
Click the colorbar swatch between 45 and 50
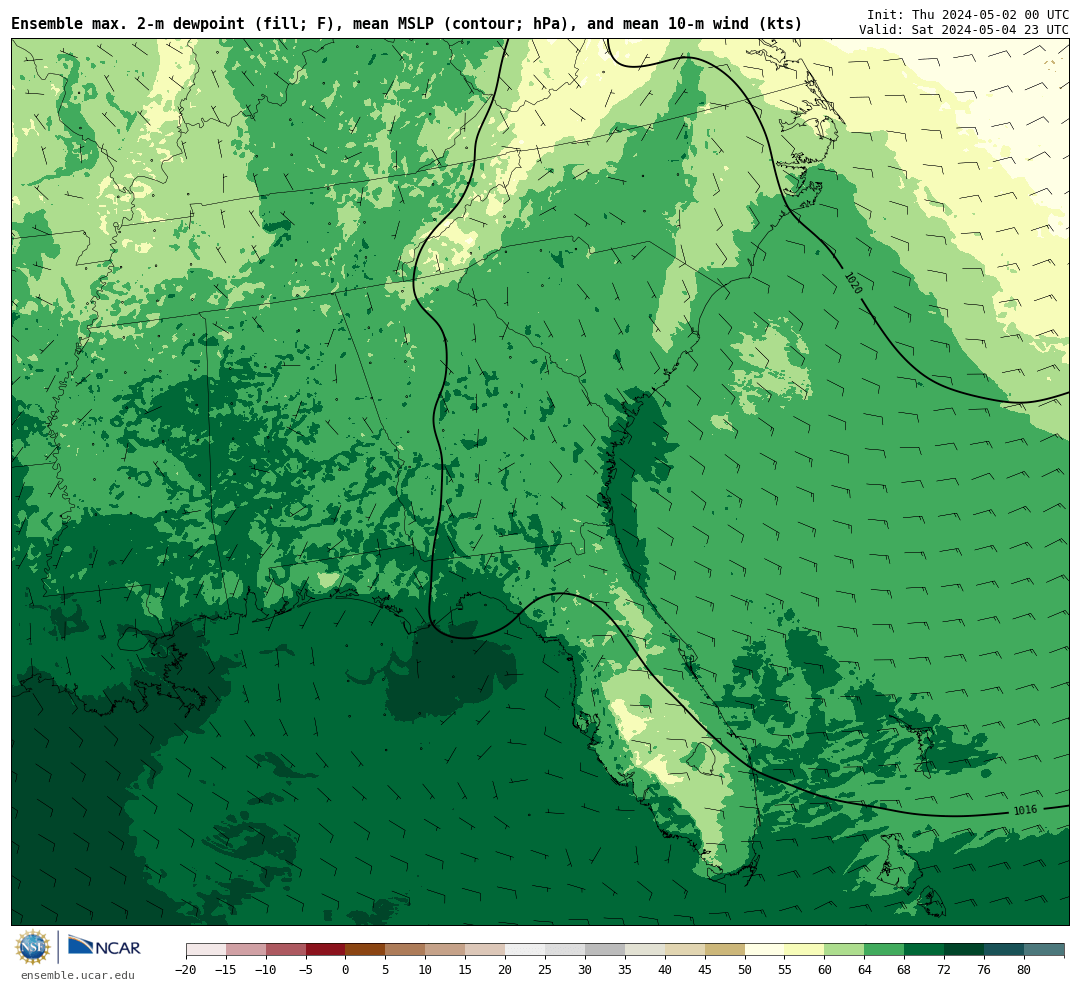(x=724, y=950)
